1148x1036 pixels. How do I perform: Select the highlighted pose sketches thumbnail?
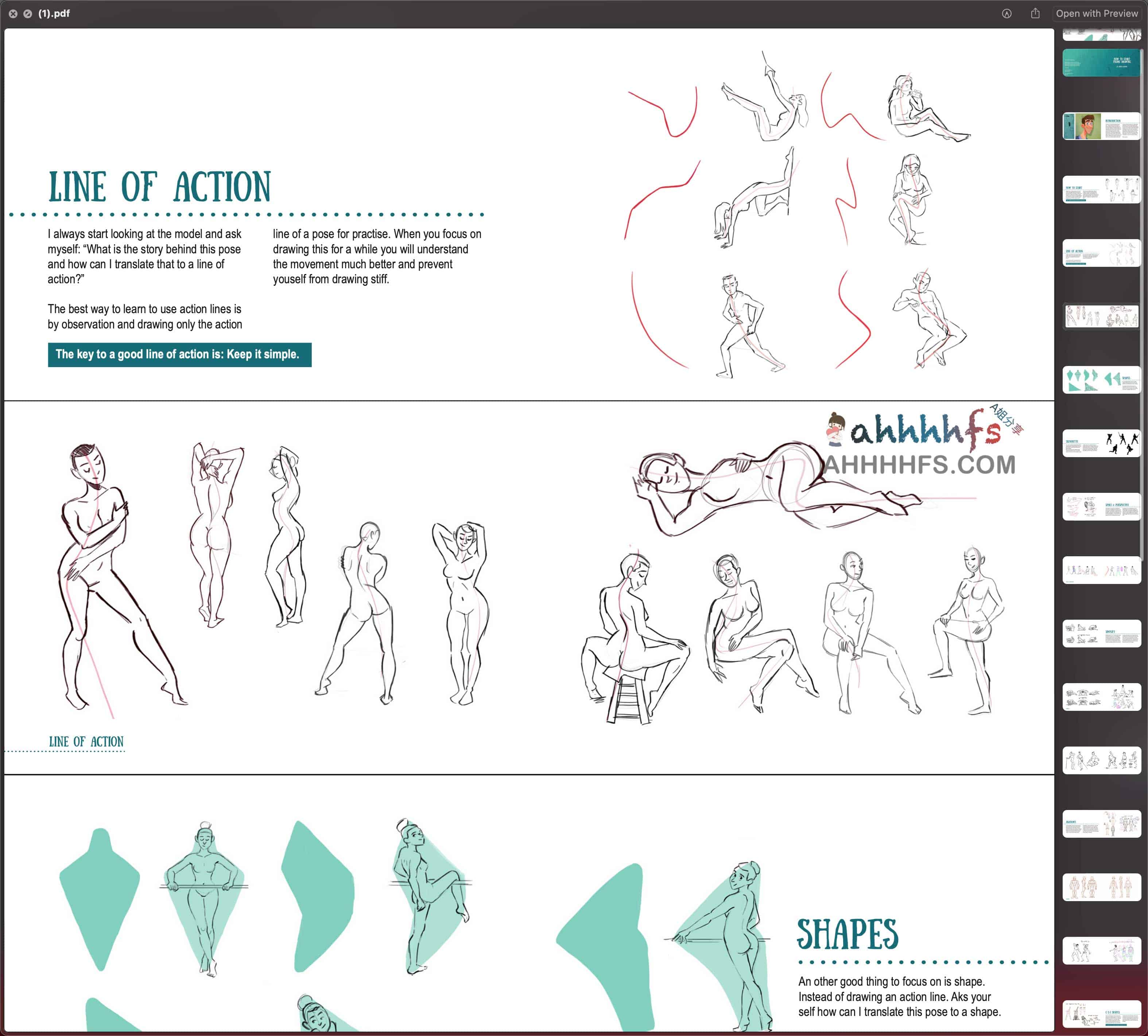click(1101, 316)
